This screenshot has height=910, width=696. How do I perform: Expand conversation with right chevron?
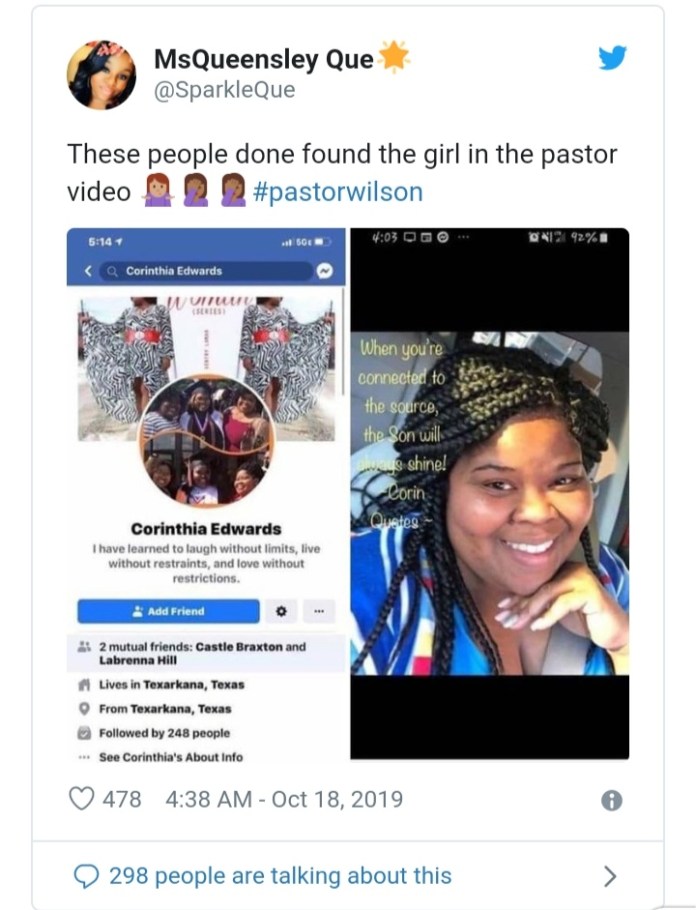[610, 876]
